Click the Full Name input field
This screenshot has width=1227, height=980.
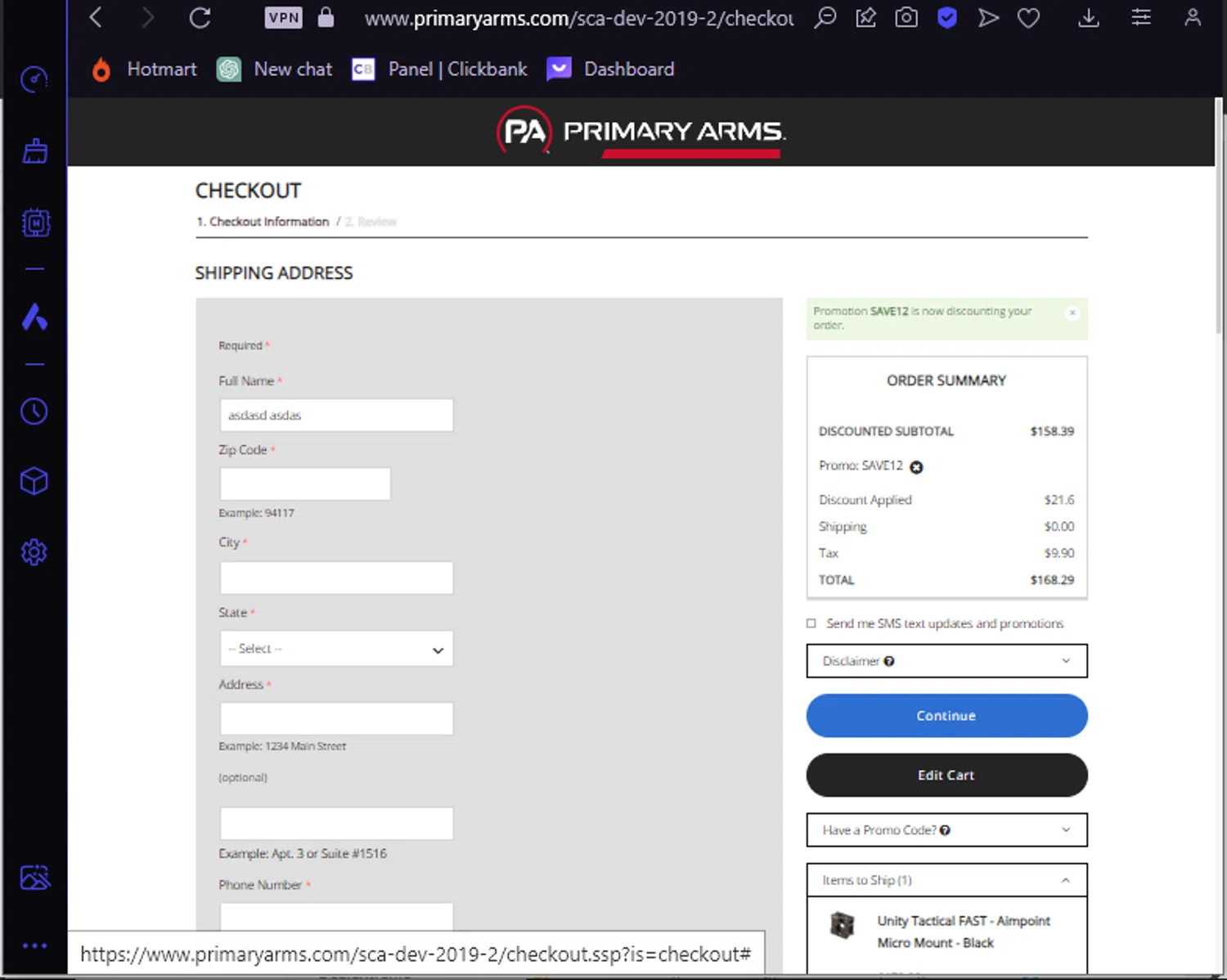click(336, 416)
